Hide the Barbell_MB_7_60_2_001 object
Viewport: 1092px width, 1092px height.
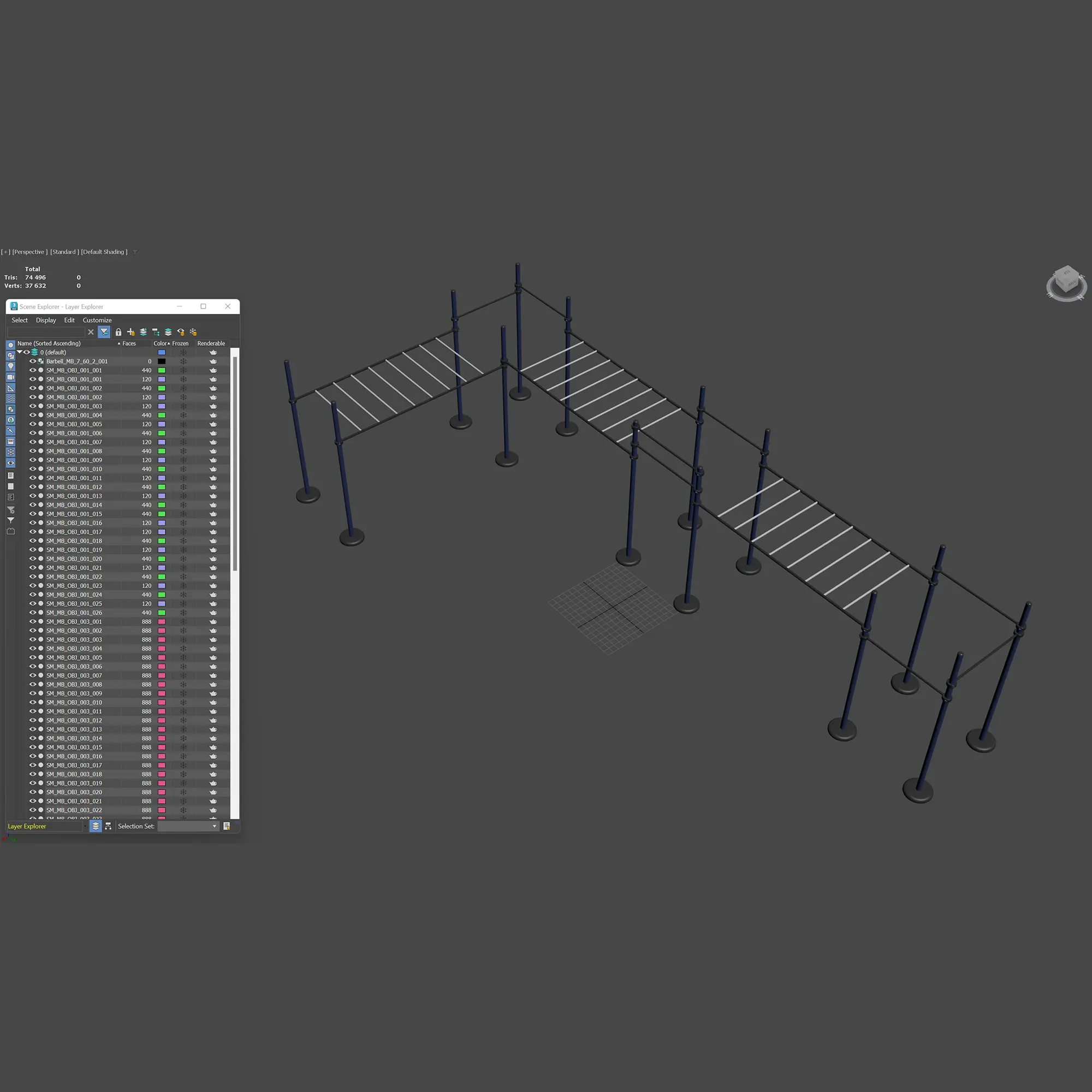pos(33,361)
